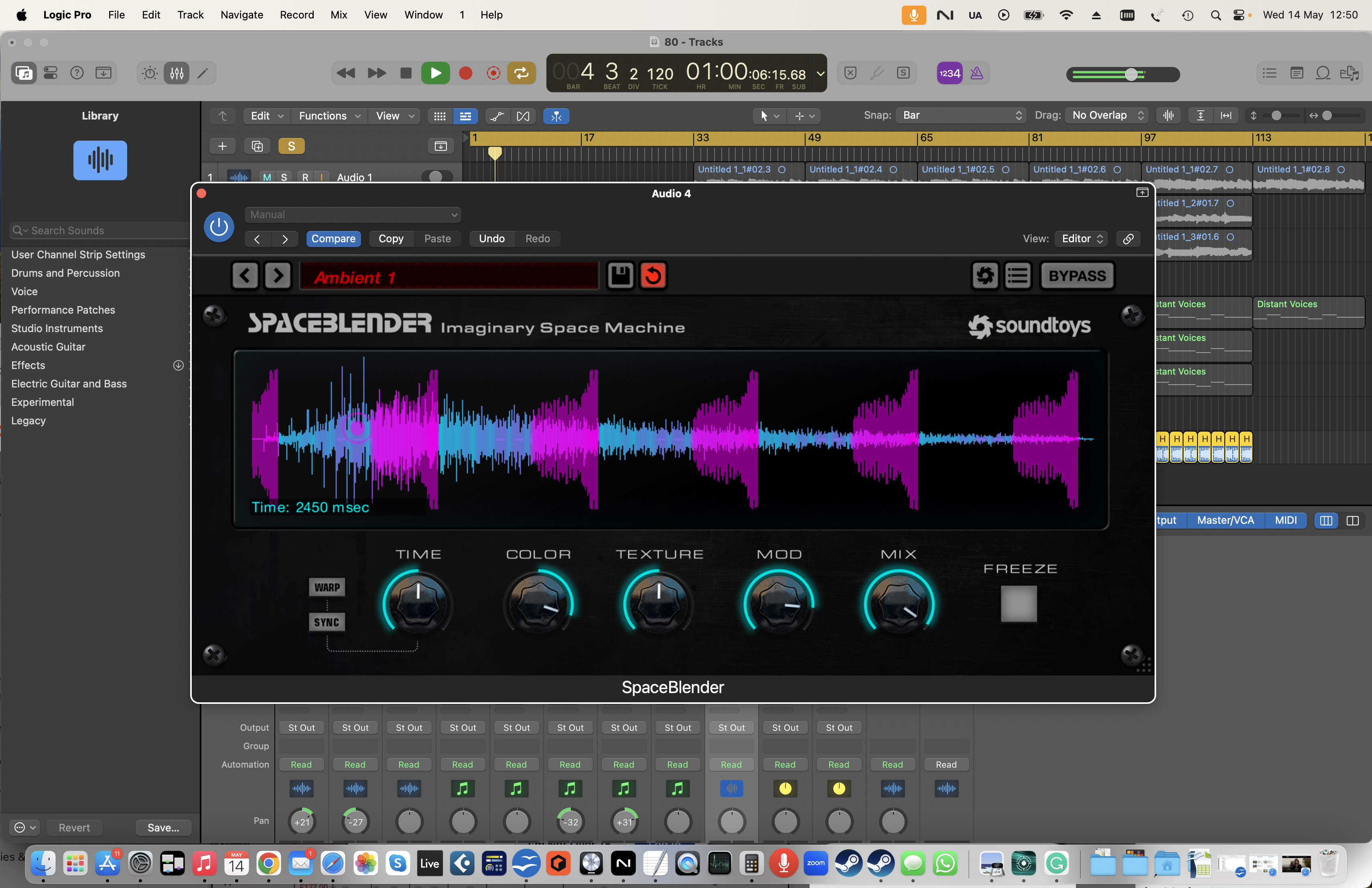Click the master volume slider

[x=1122, y=74]
